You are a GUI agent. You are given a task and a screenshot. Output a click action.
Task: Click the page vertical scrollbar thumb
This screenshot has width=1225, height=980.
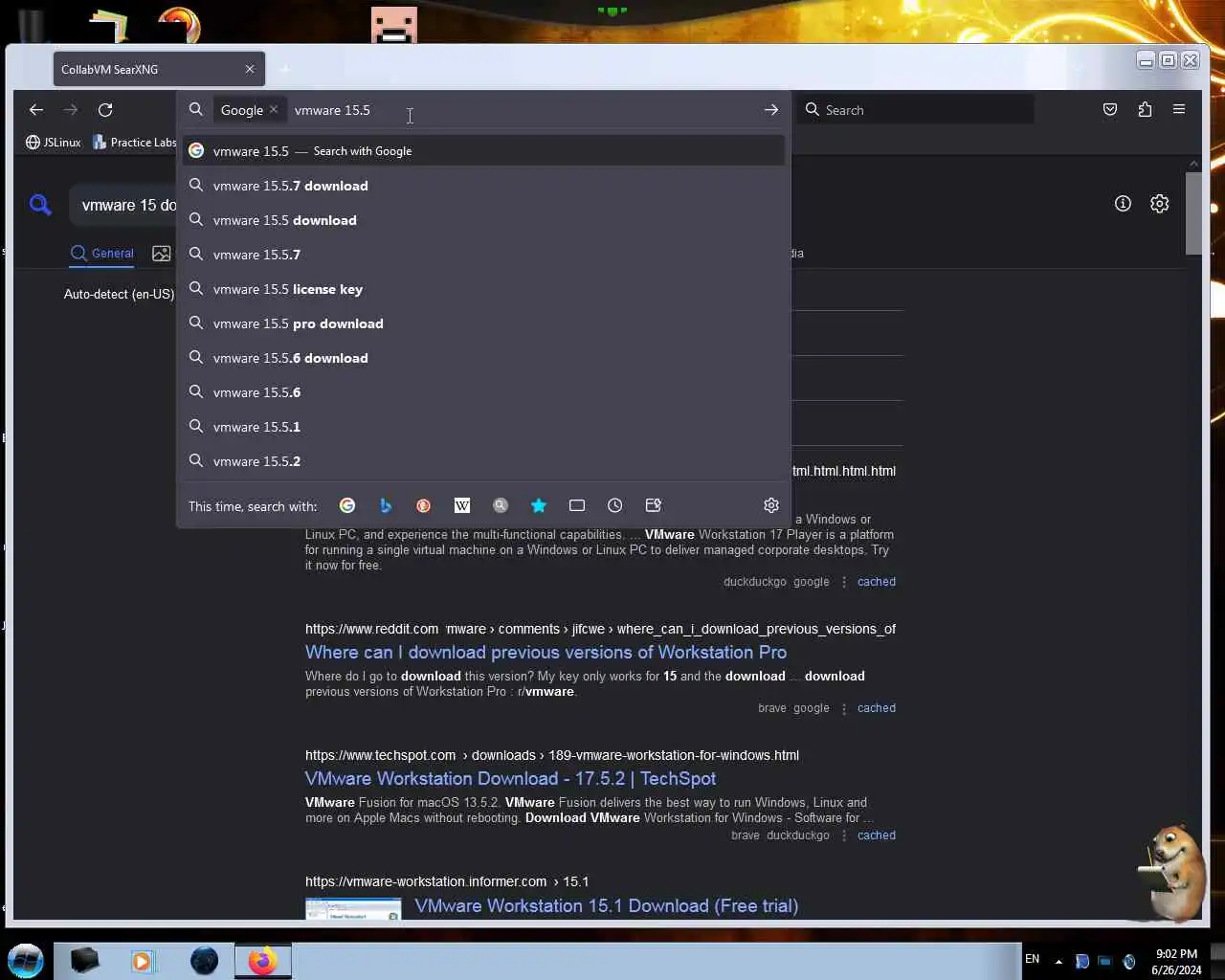point(1193,212)
